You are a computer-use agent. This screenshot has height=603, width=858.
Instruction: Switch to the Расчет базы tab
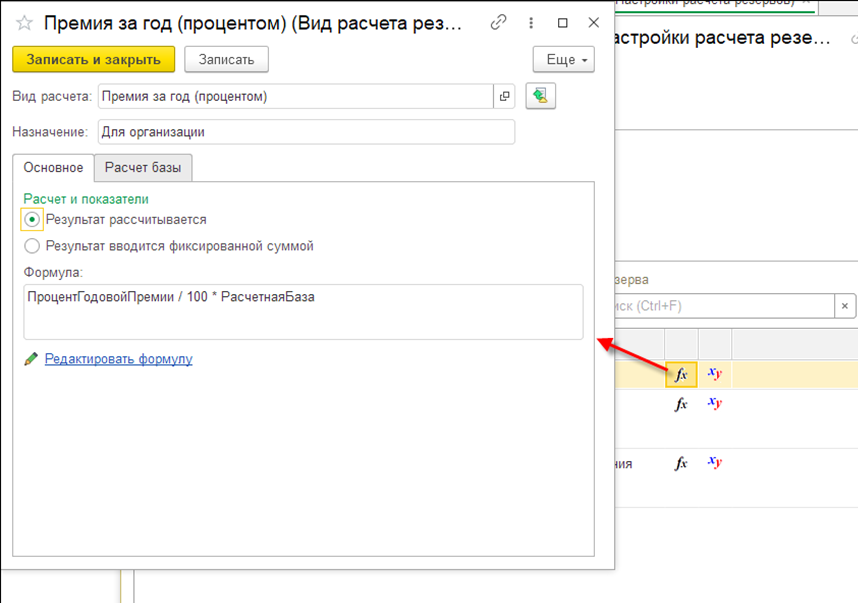click(x=143, y=168)
